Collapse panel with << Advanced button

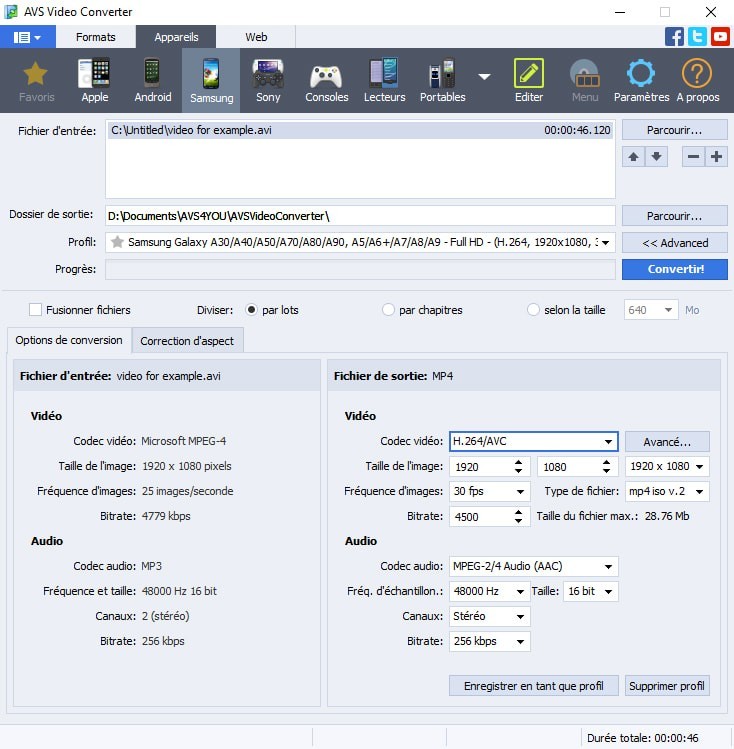[674, 243]
